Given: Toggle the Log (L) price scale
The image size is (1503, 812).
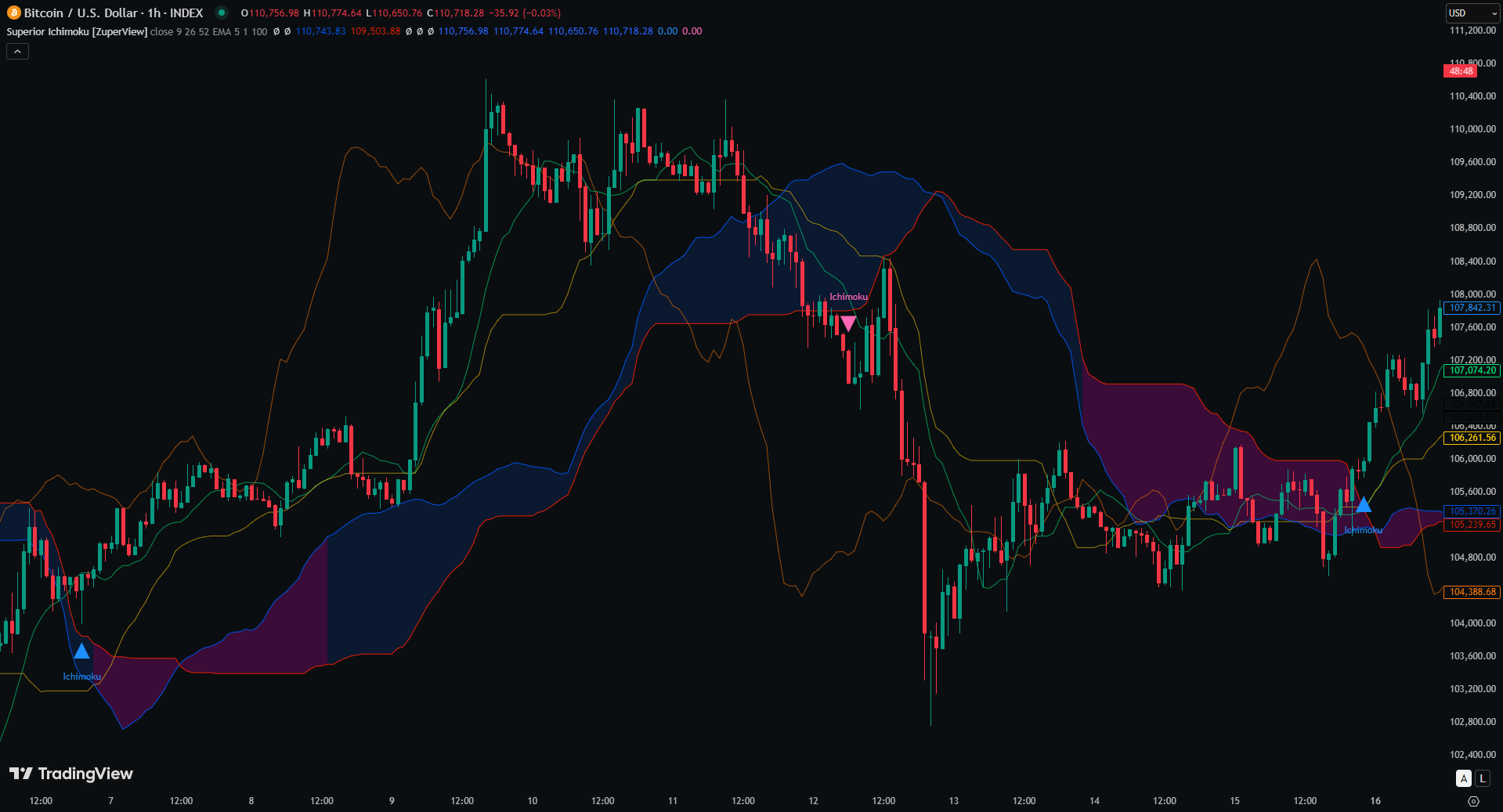Looking at the screenshot, I should click(1482, 778).
